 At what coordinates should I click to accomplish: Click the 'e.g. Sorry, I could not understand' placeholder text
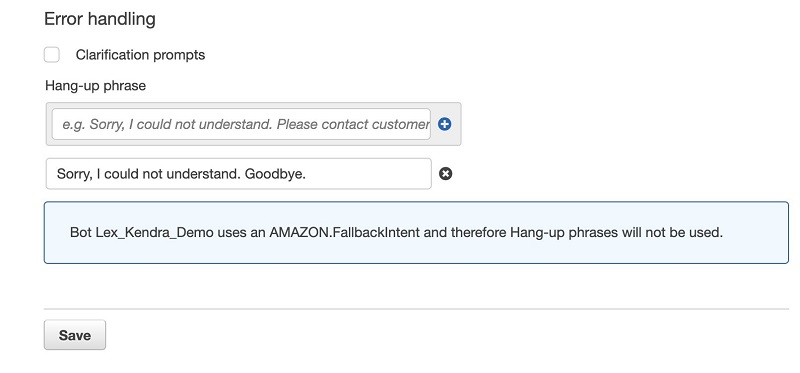tap(167, 125)
